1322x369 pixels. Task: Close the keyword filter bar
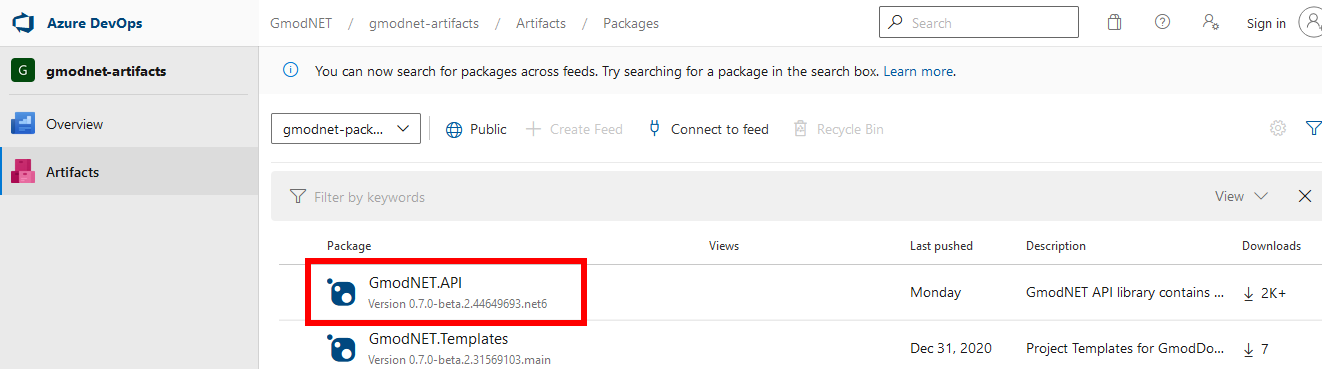(1305, 196)
